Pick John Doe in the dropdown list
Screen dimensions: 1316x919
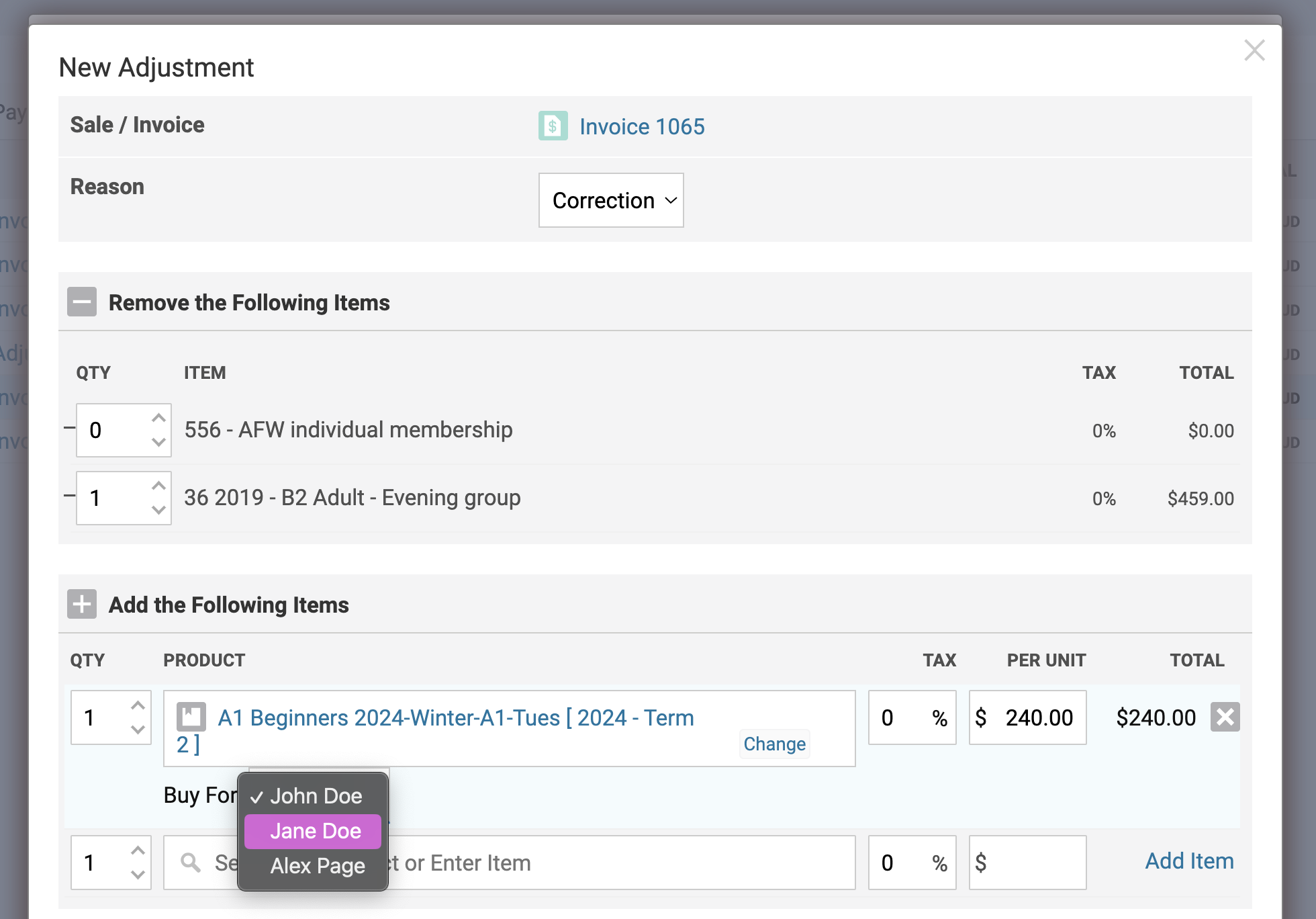316,796
